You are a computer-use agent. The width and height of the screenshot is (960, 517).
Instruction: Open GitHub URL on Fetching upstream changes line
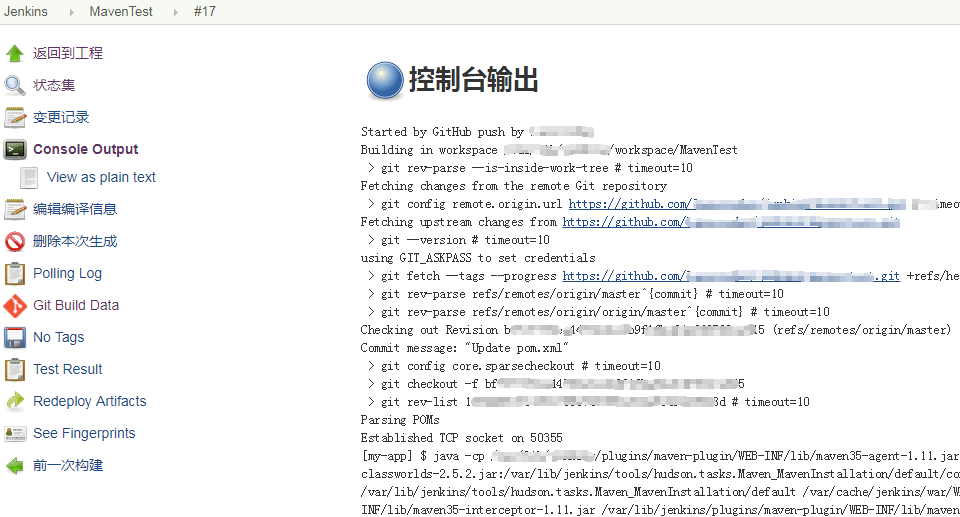point(731,222)
